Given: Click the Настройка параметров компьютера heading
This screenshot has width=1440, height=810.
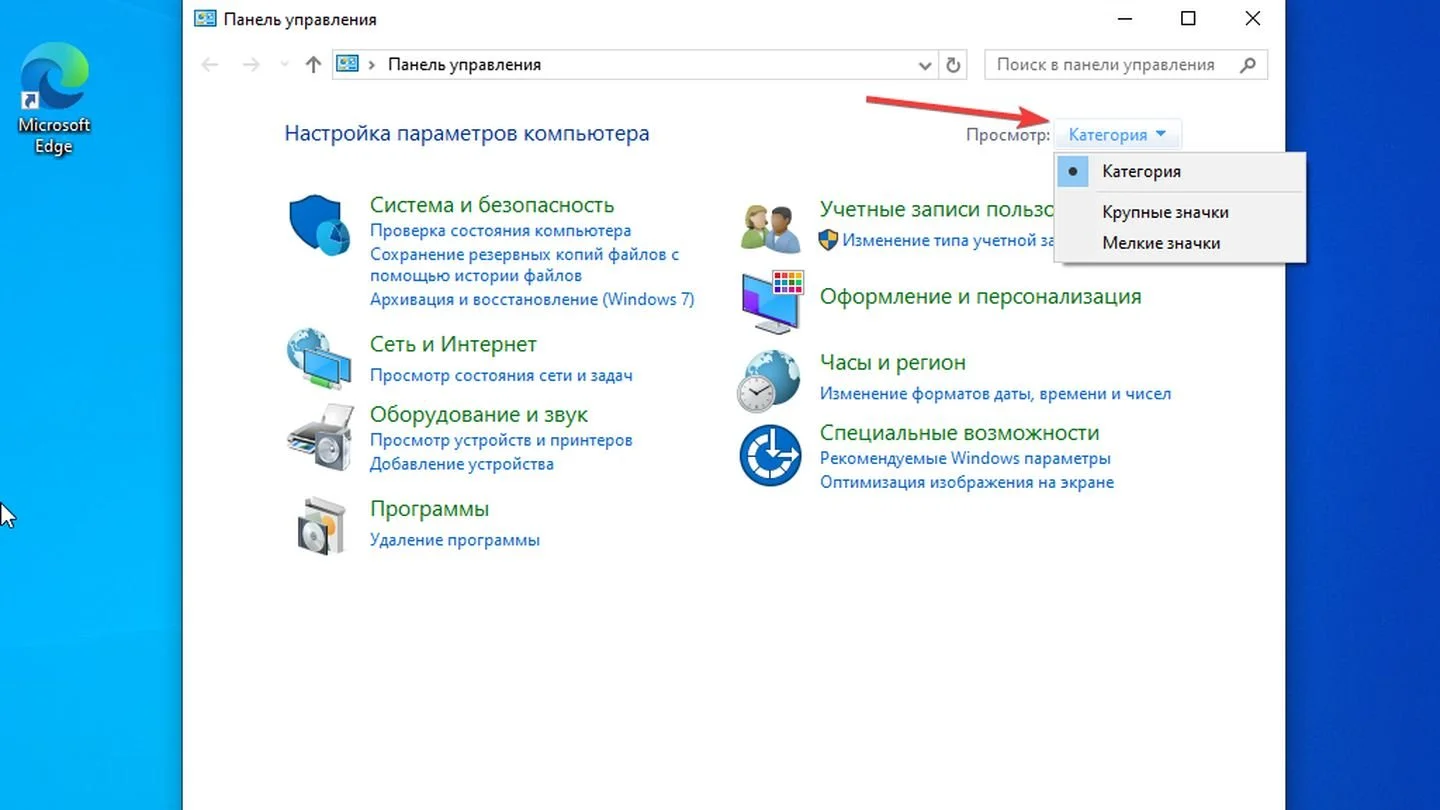Looking at the screenshot, I should pos(467,133).
